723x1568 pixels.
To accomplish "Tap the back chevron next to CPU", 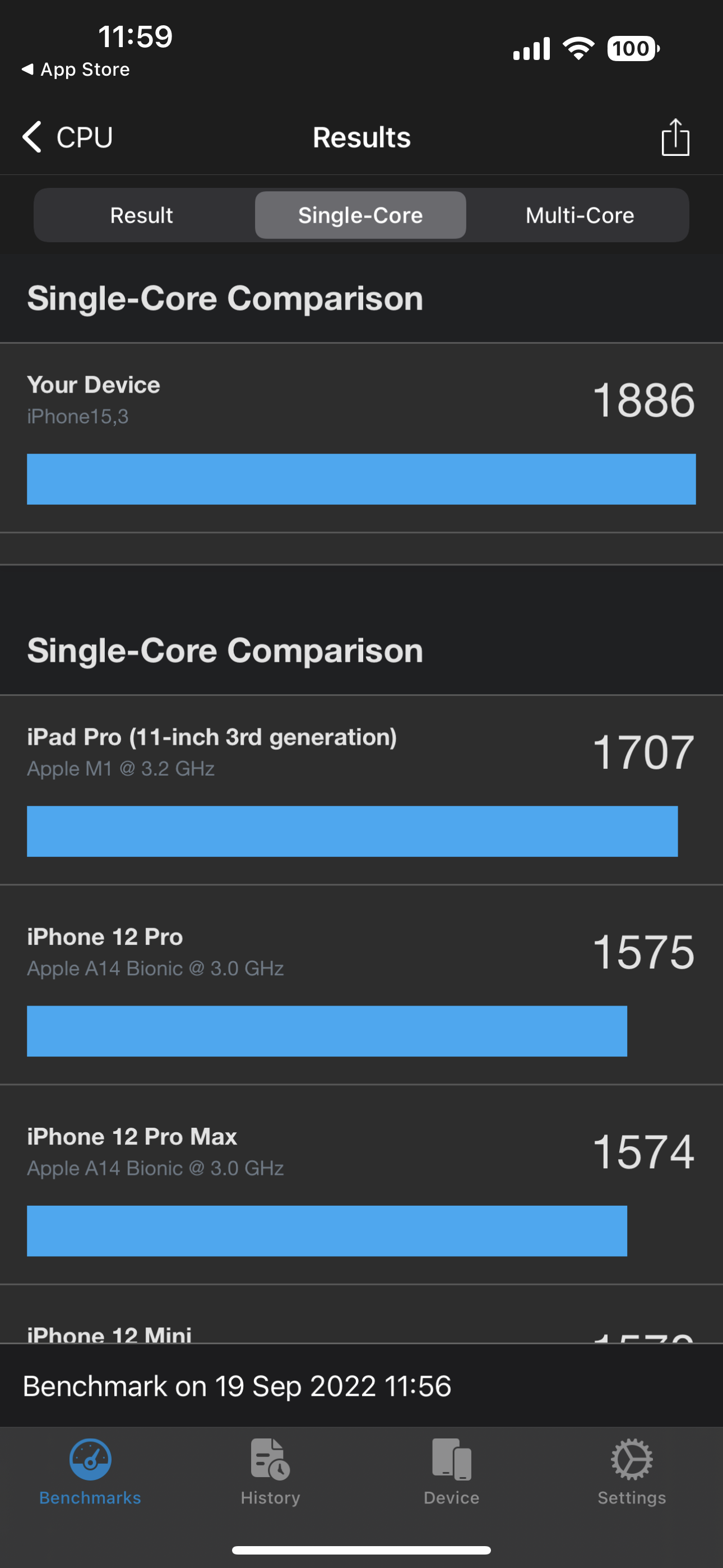I will [x=31, y=136].
